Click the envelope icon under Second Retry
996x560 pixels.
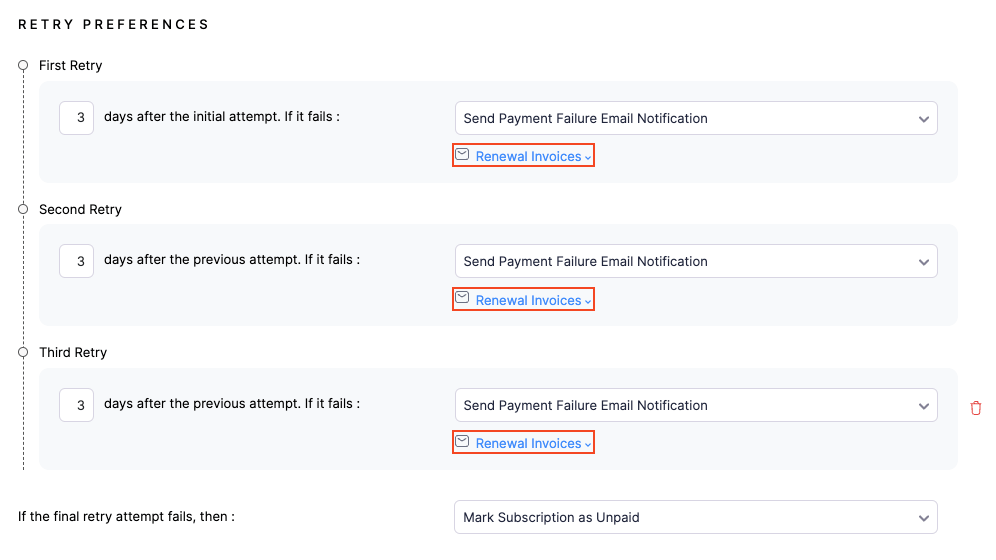point(462,298)
